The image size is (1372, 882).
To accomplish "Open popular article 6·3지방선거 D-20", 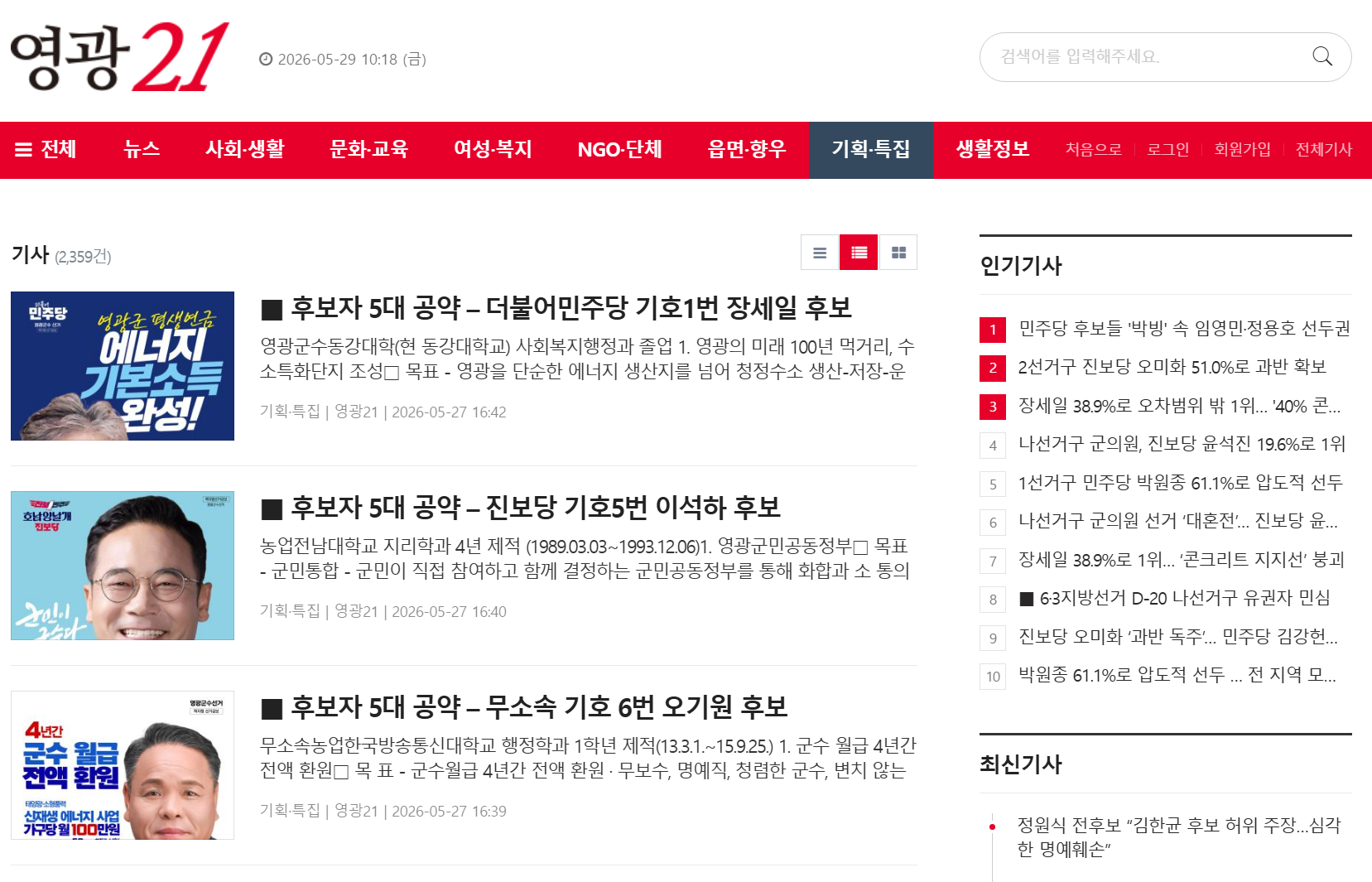I will [1175, 599].
